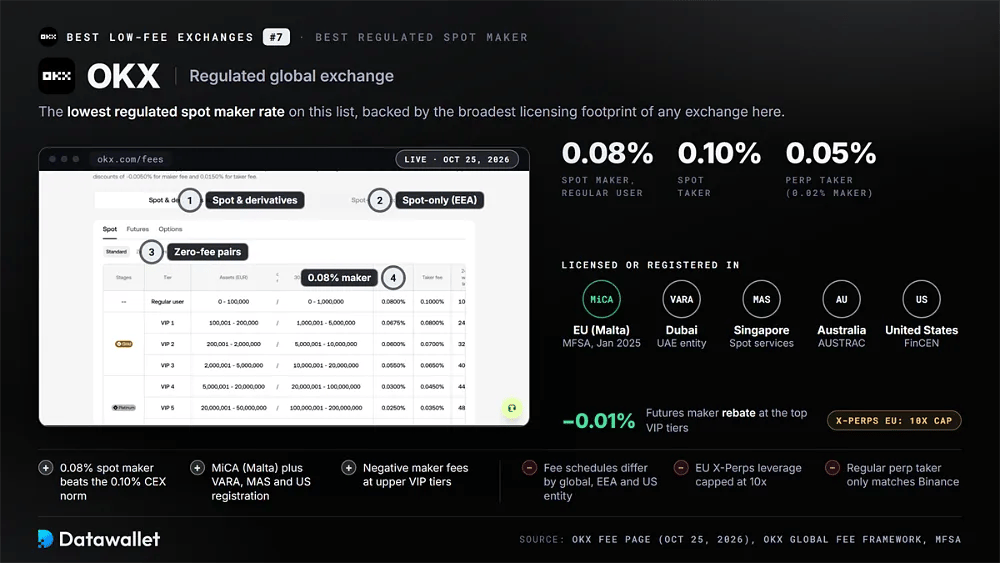1000x563 pixels.
Task: Select the Standard pairs toggle
Action: 116,252
